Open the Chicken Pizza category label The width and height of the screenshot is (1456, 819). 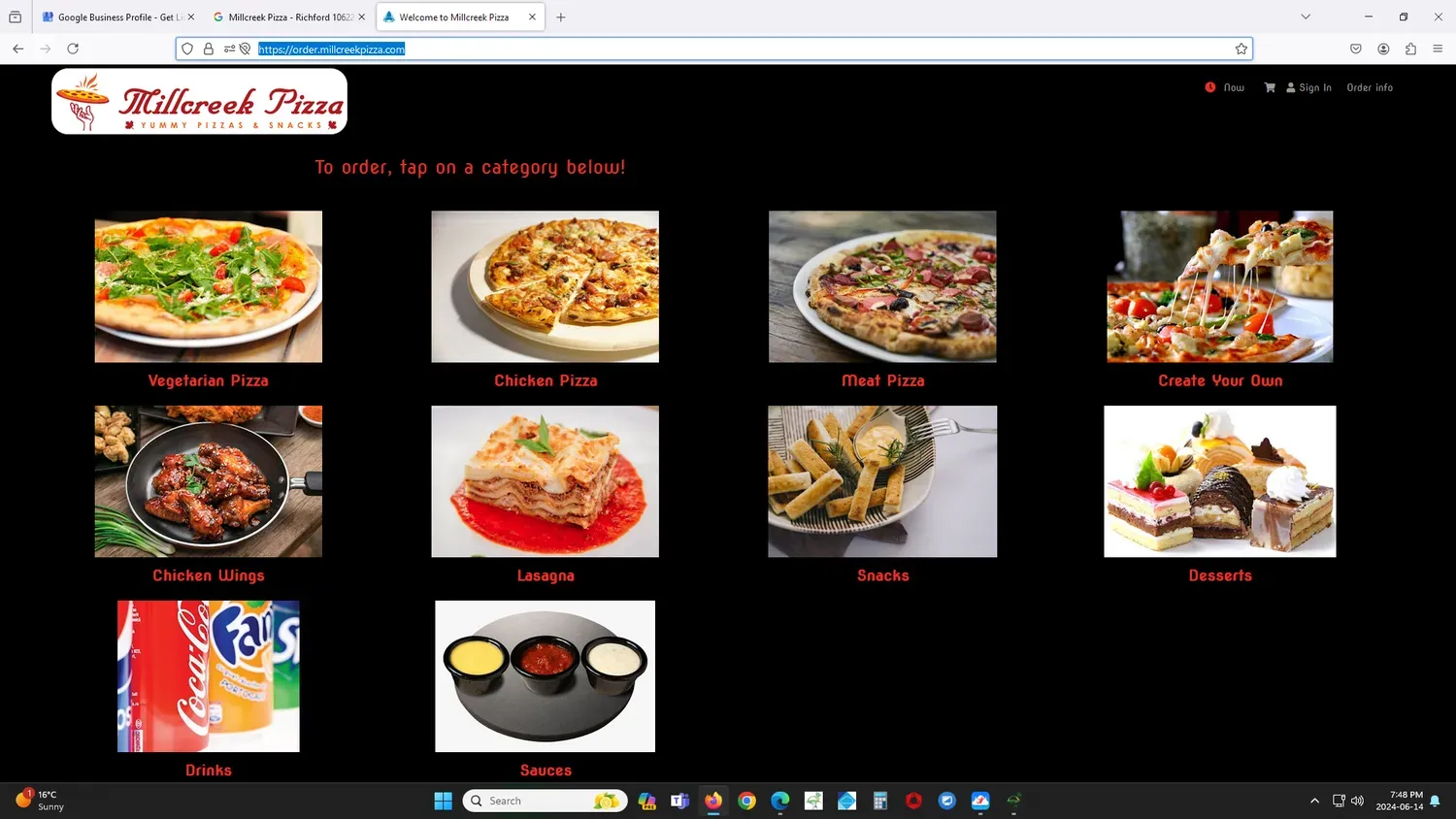coord(546,380)
